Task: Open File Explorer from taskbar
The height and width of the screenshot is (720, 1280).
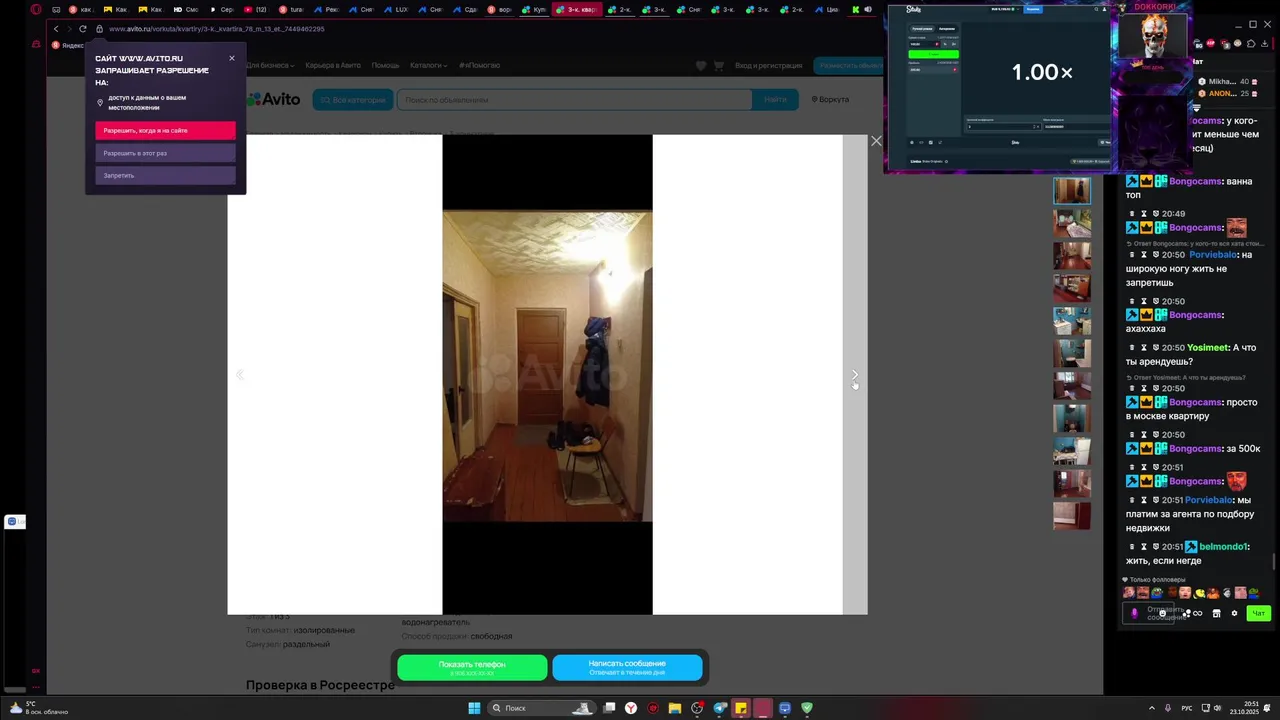Action: (675, 708)
